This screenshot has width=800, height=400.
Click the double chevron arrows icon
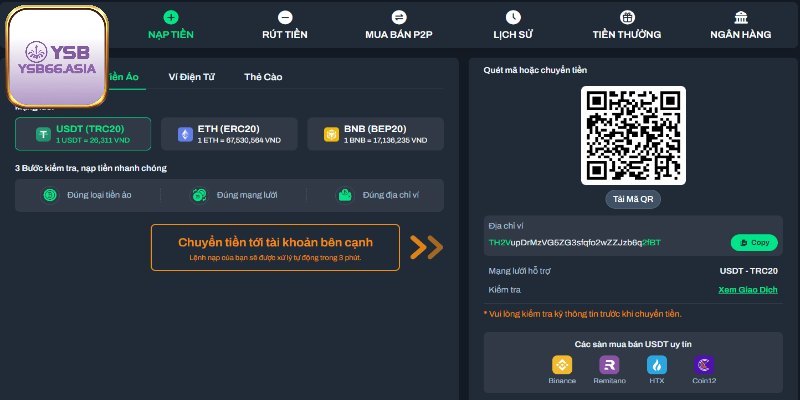point(426,247)
